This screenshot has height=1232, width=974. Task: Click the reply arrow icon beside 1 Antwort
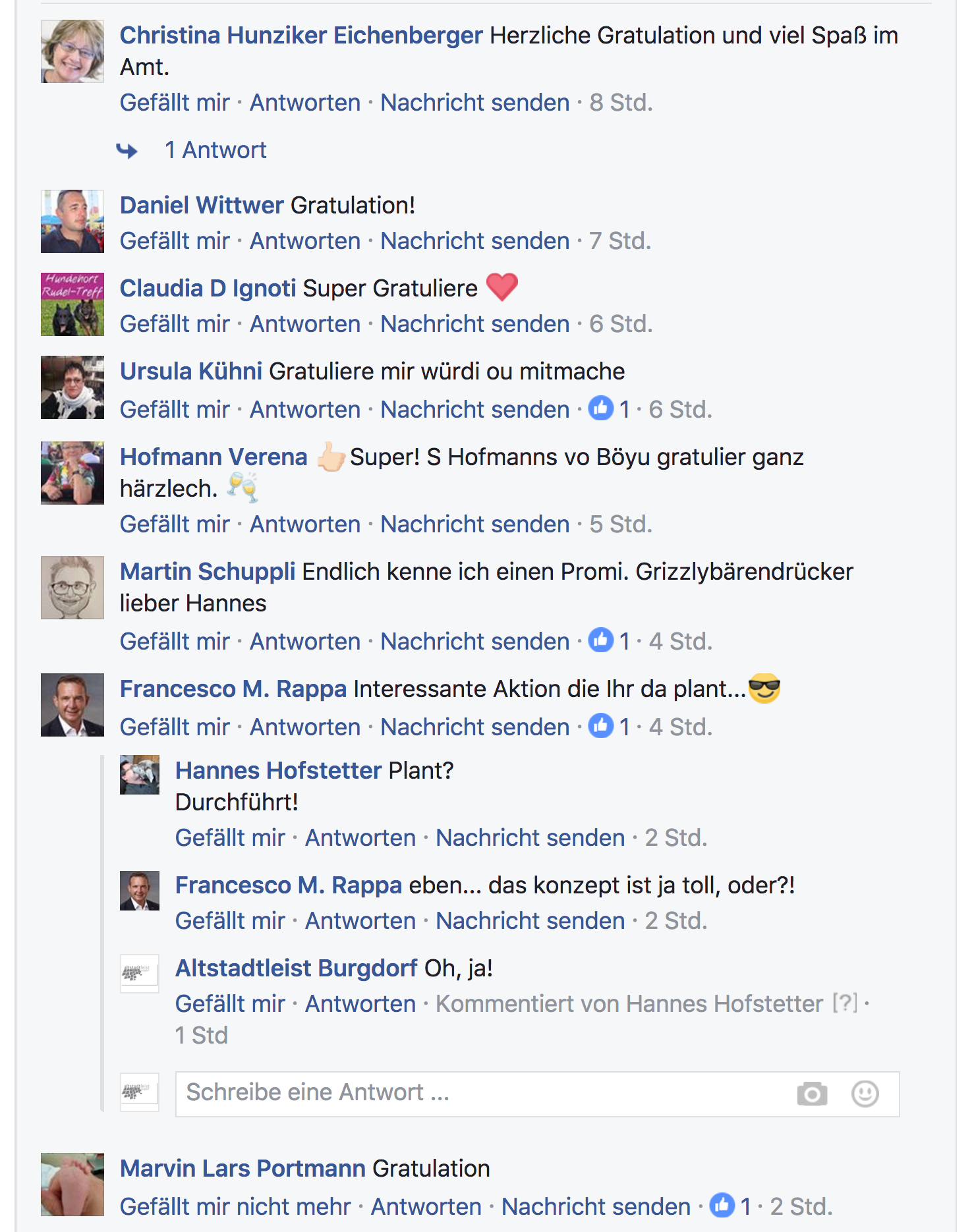127,151
